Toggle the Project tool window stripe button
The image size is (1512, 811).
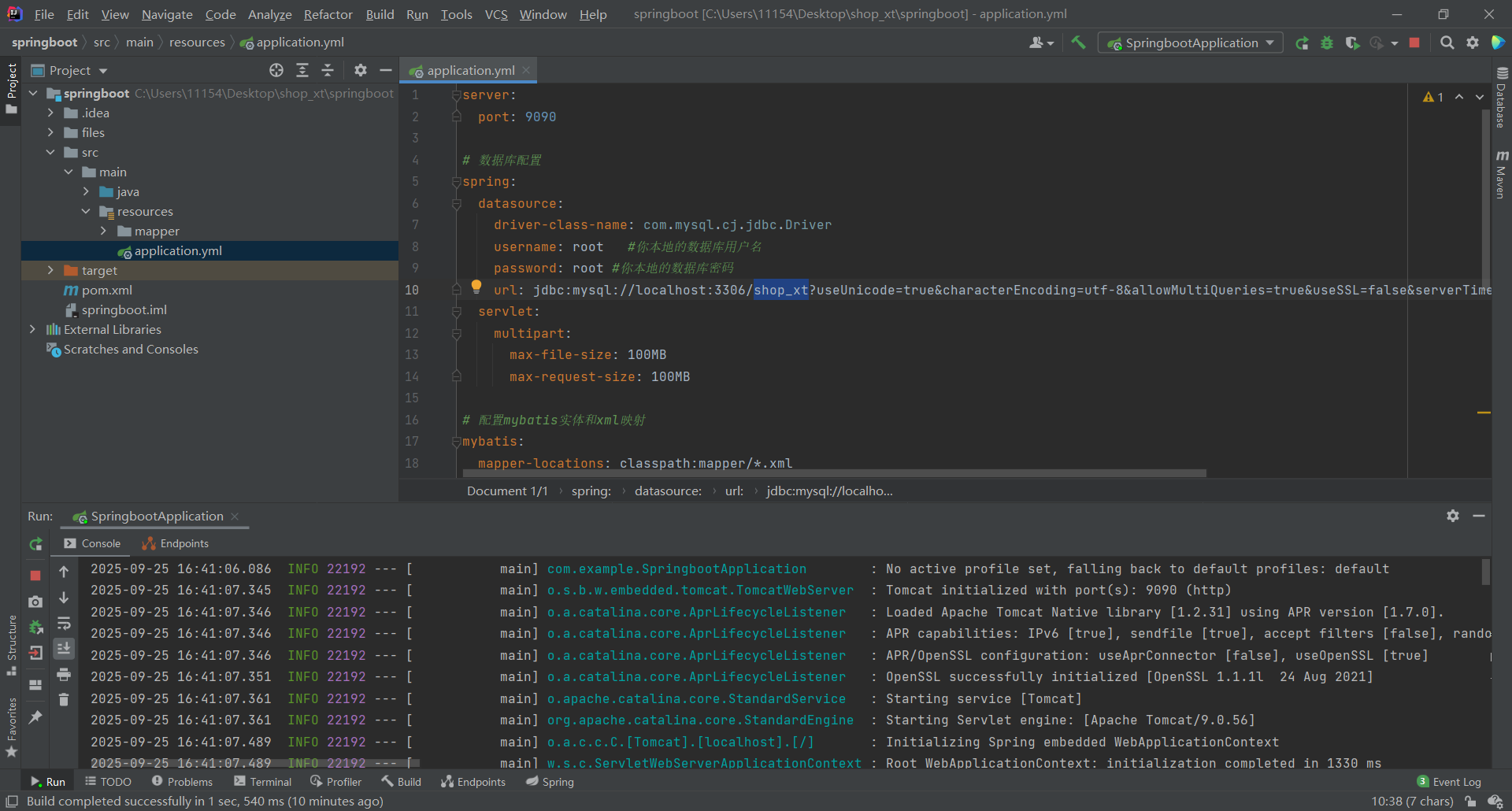tap(11, 88)
